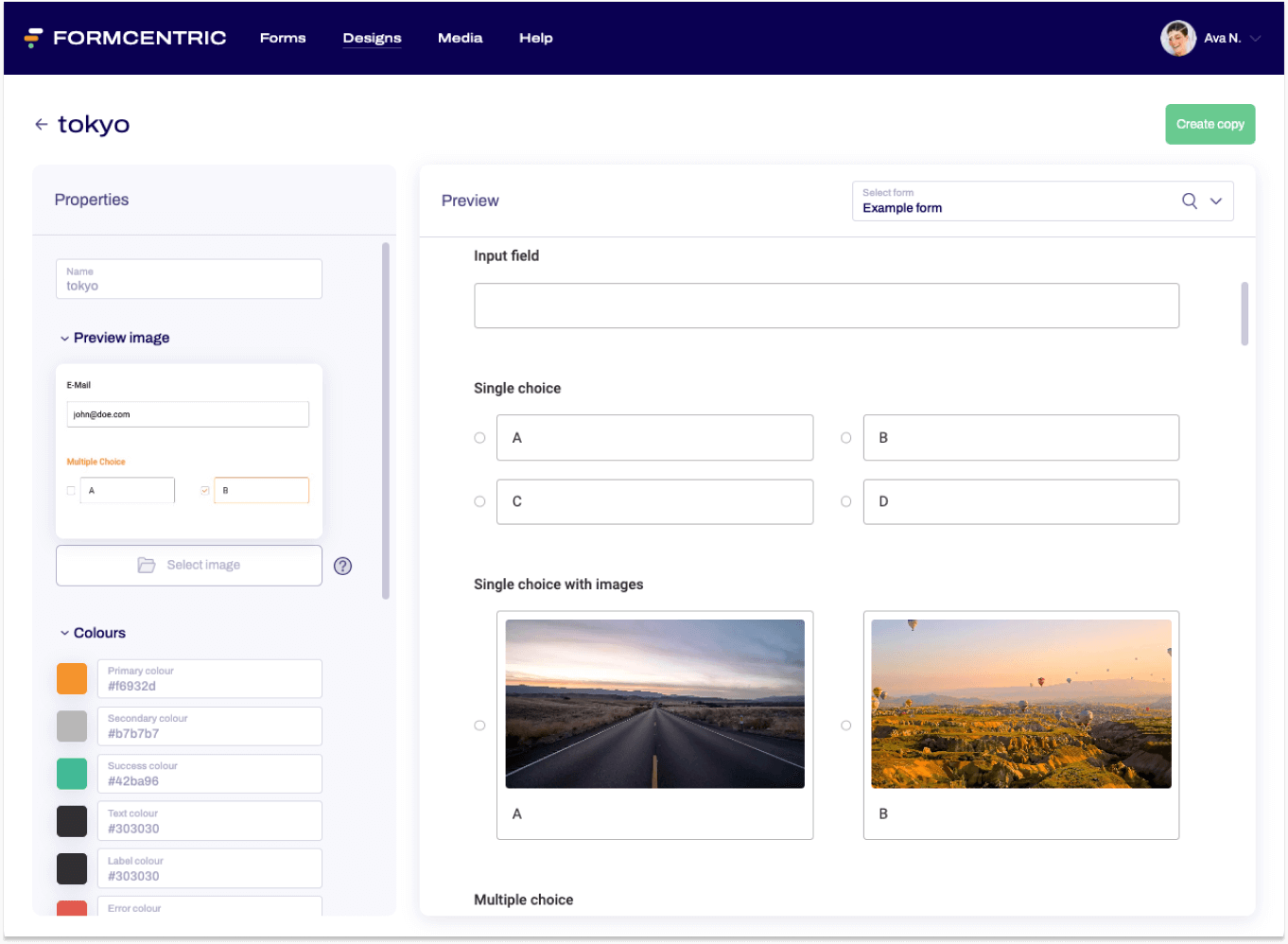The width and height of the screenshot is (1288, 944).
Task: Select radio button for option D
Action: tap(846, 501)
